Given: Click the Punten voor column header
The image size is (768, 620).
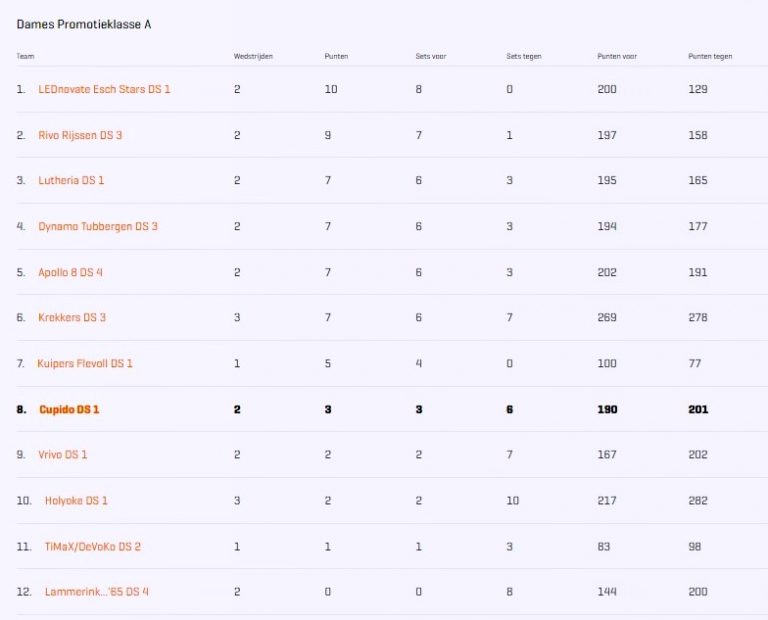Looking at the screenshot, I should [617, 56].
